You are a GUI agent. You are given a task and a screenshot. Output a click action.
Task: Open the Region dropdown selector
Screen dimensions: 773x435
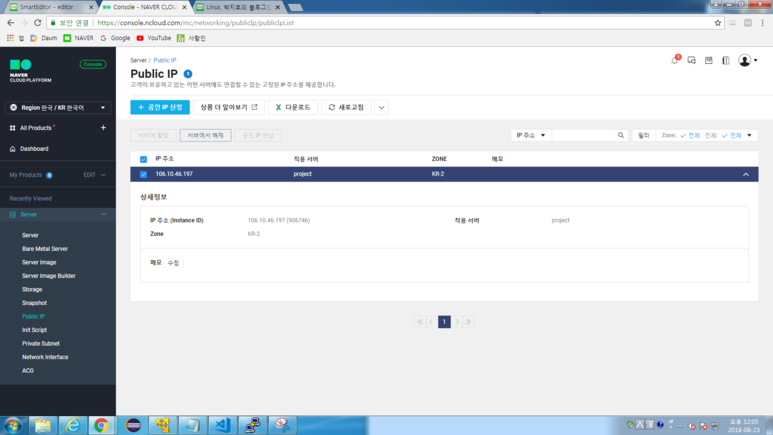(x=58, y=108)
